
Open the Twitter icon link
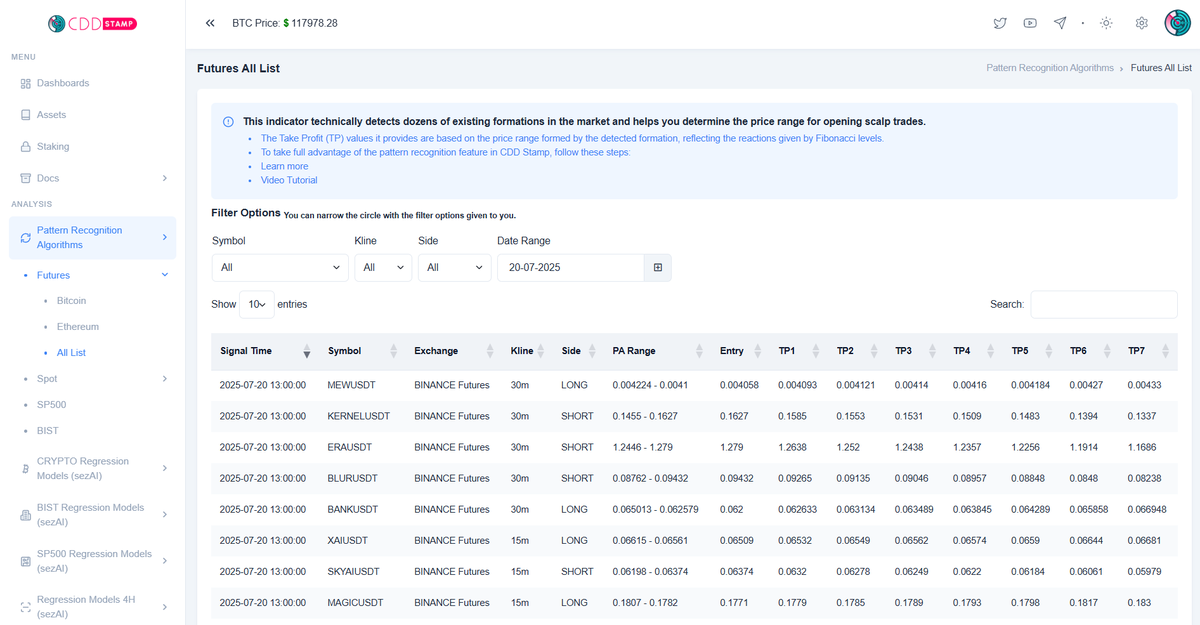click(1000, 23)
